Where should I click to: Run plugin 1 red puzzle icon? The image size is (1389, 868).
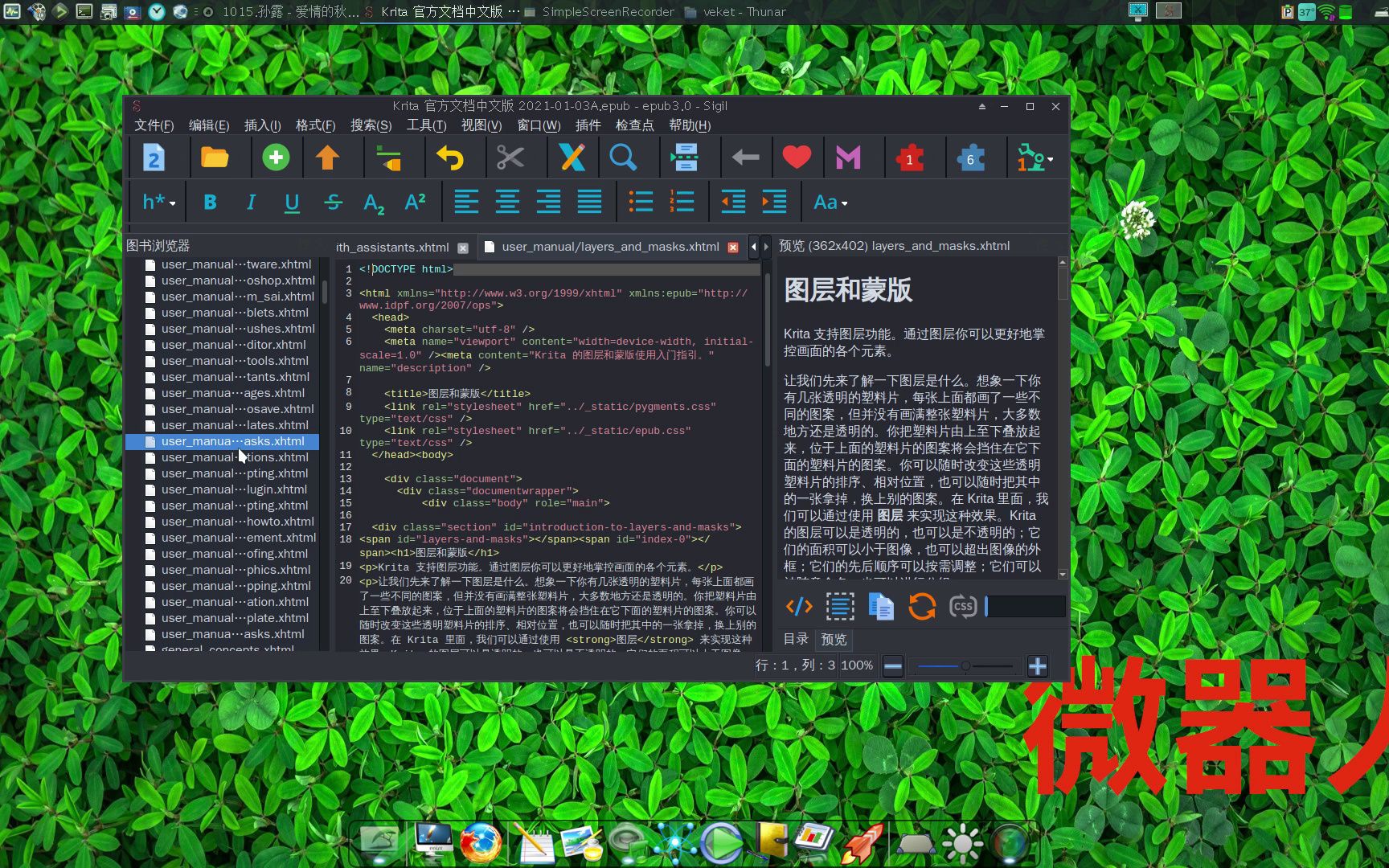(x=910, y=158)
